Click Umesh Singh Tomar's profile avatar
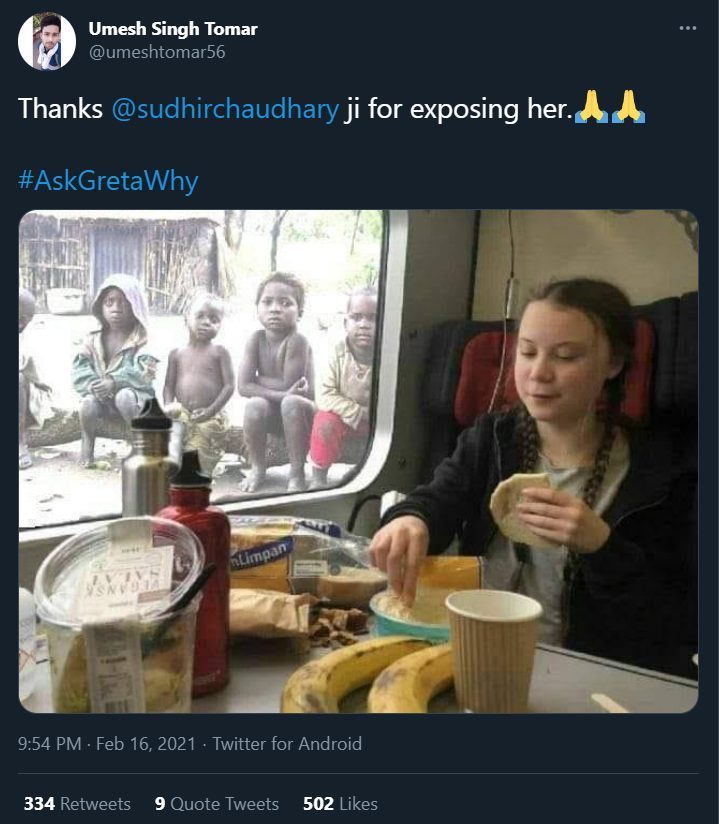 (46, 41)
